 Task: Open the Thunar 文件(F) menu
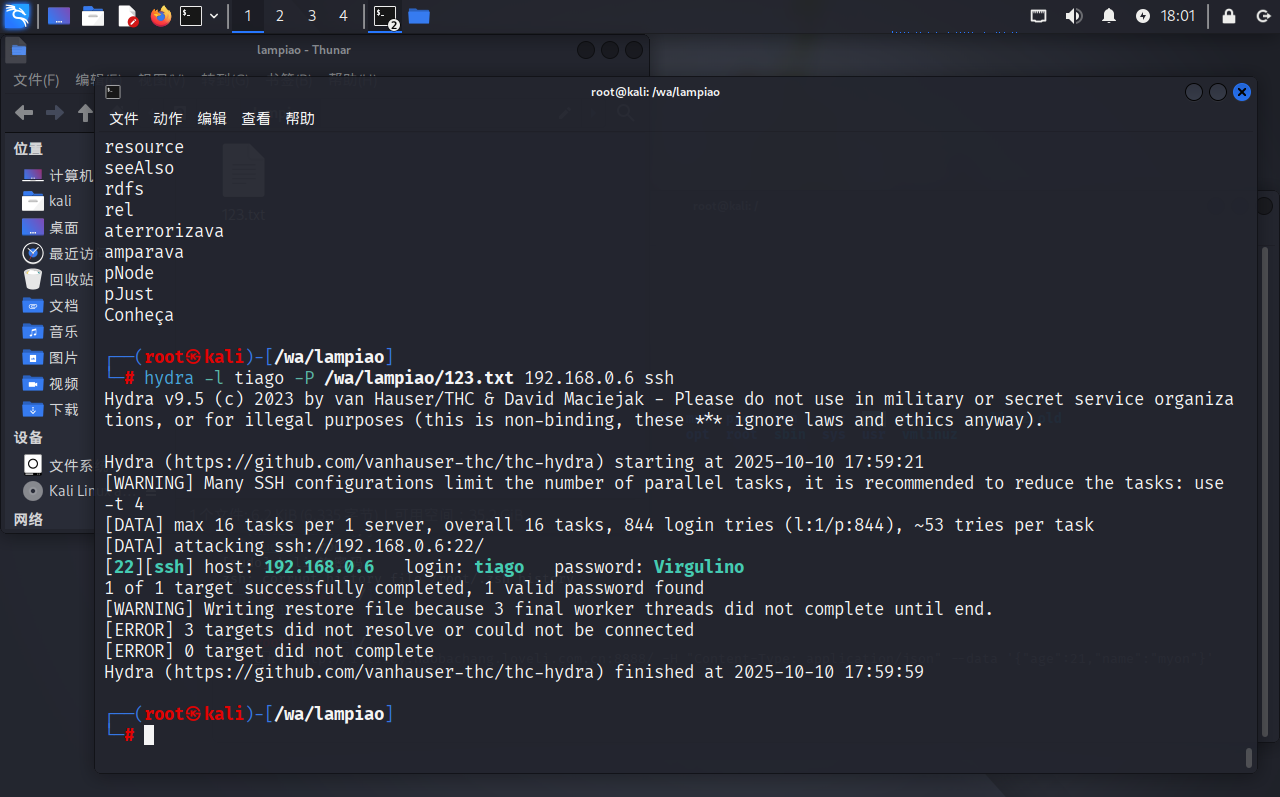36,80
